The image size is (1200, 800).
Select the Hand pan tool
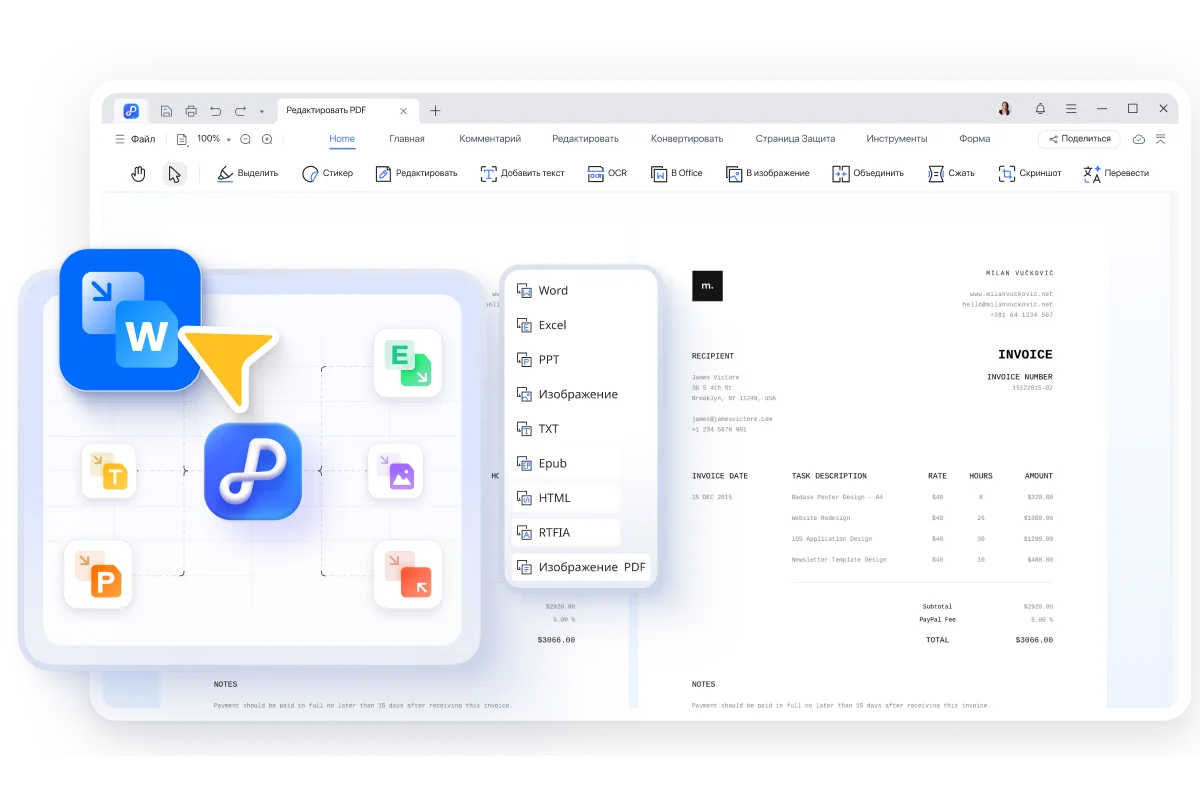click(x=139, y=172)
